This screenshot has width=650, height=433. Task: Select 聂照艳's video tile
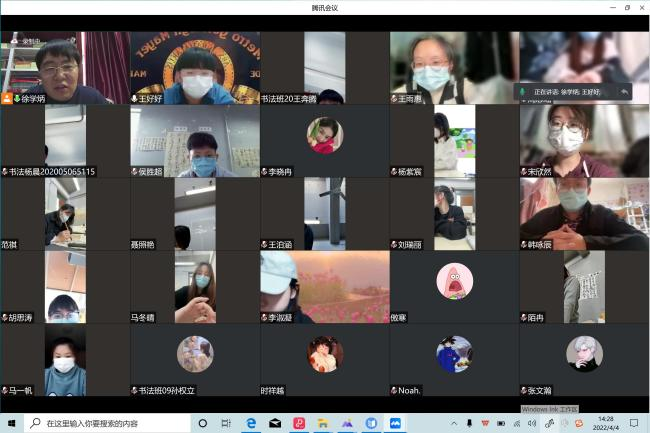pyautogui.click(x=195, y=214)
